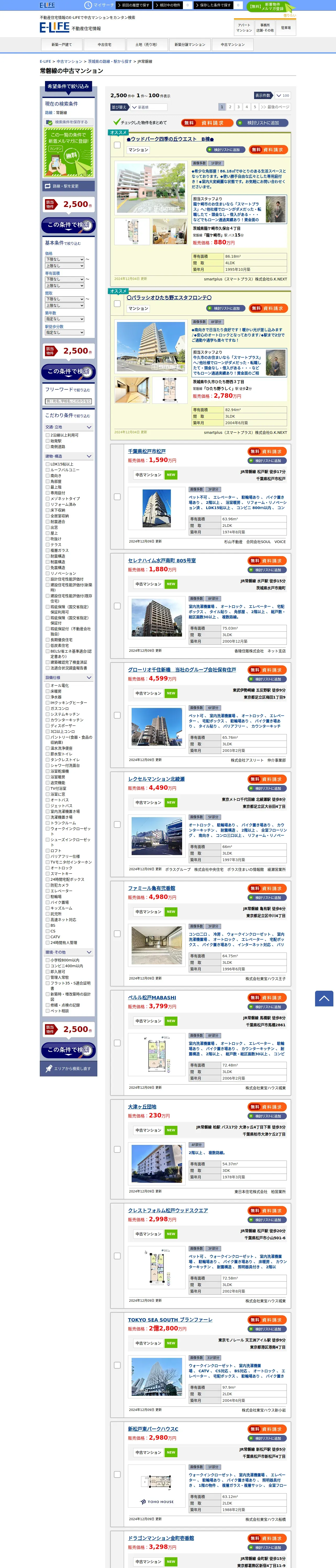The width and height of the screenshot is (336, 1568).
Task: Select the 新築分譲マンション navigation tab
Action: pos(190,44)
